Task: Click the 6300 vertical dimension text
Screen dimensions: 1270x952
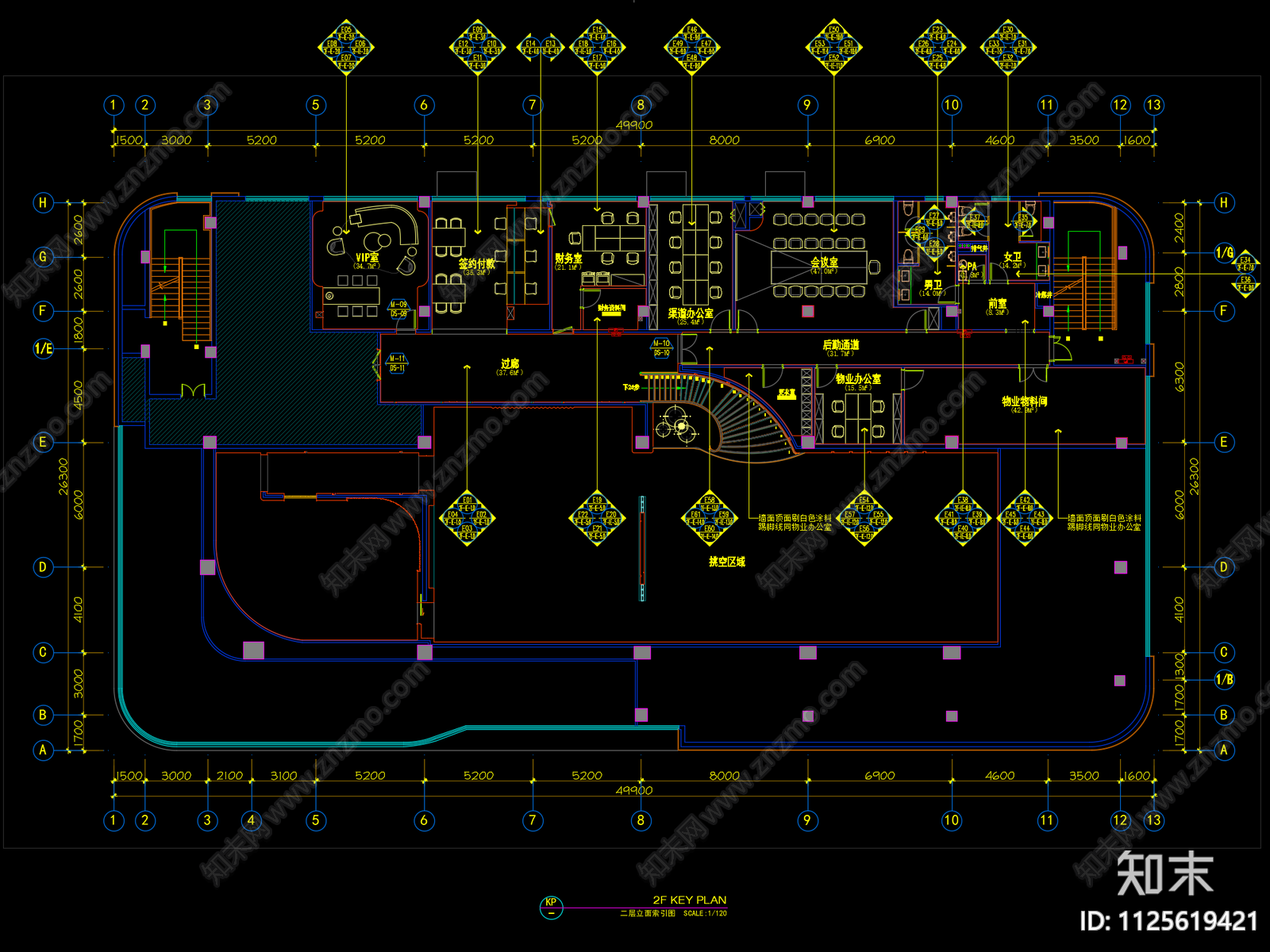Action: pos(1179,377)
